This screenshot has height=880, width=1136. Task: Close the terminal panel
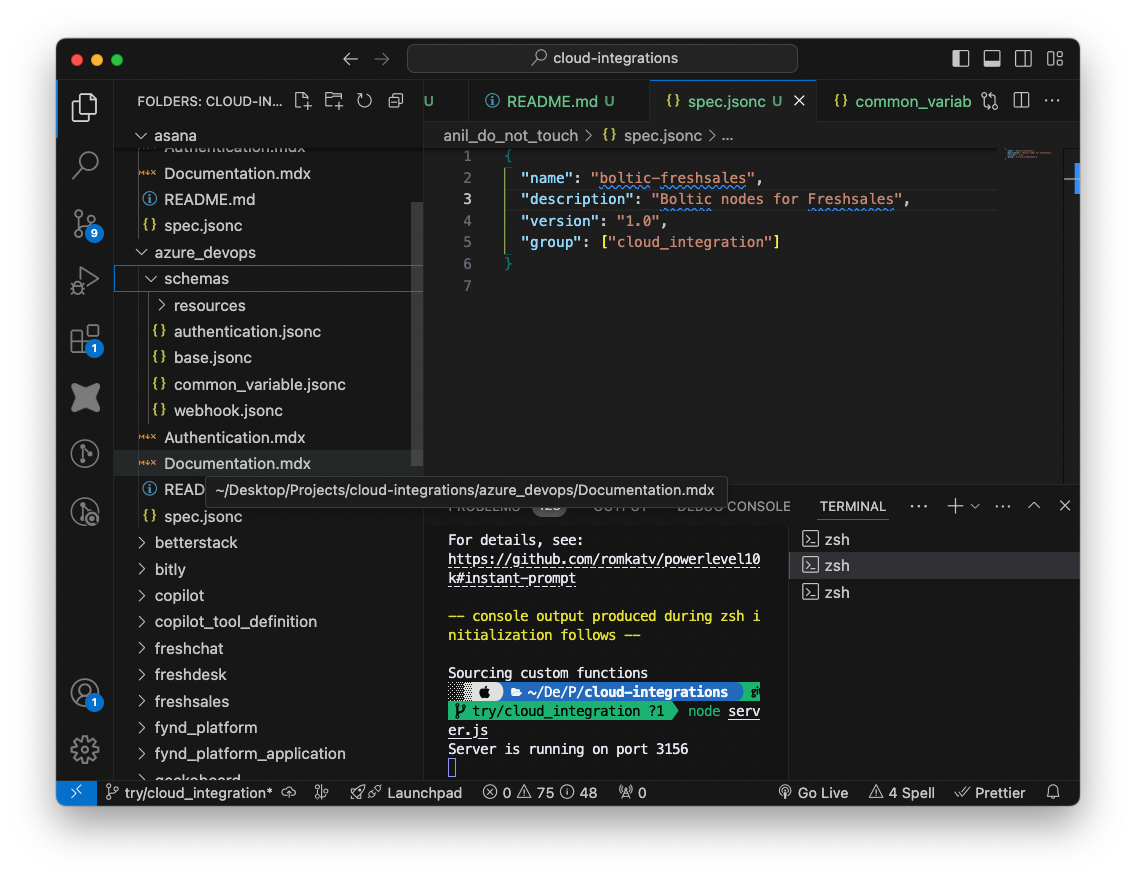coord(1064,506)
